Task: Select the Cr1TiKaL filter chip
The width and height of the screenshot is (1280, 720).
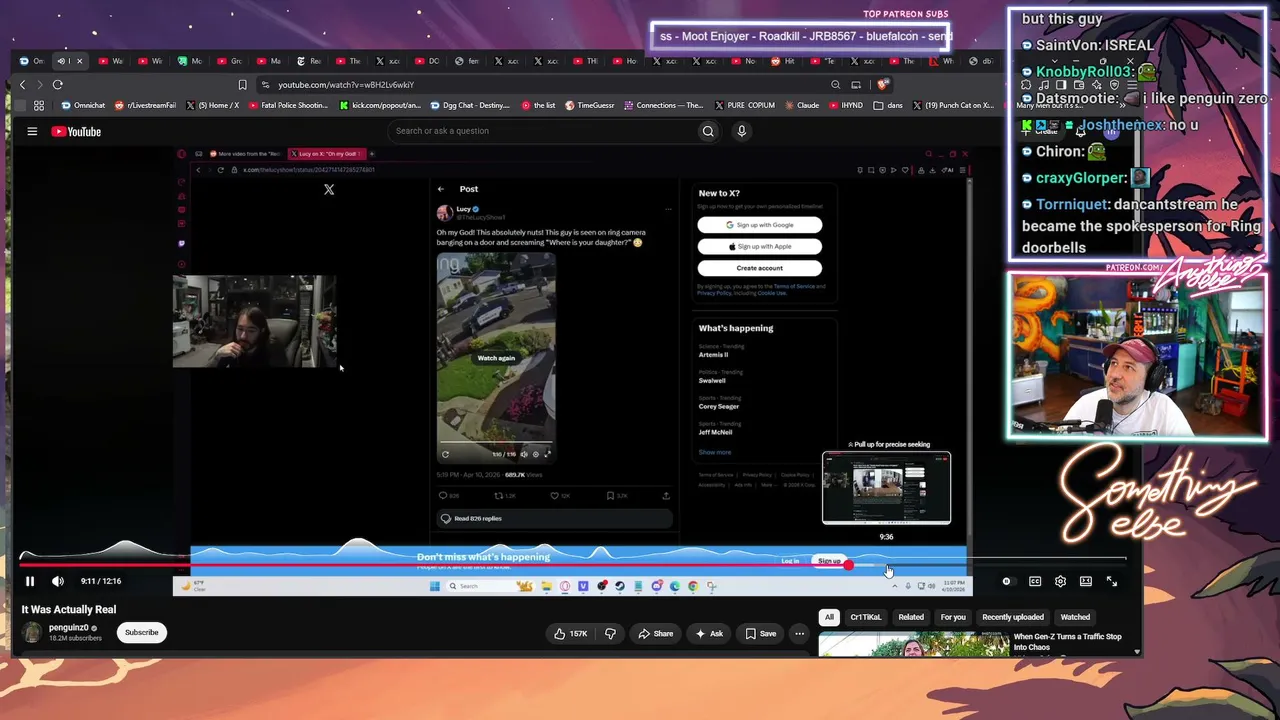Action: (866, 617)
